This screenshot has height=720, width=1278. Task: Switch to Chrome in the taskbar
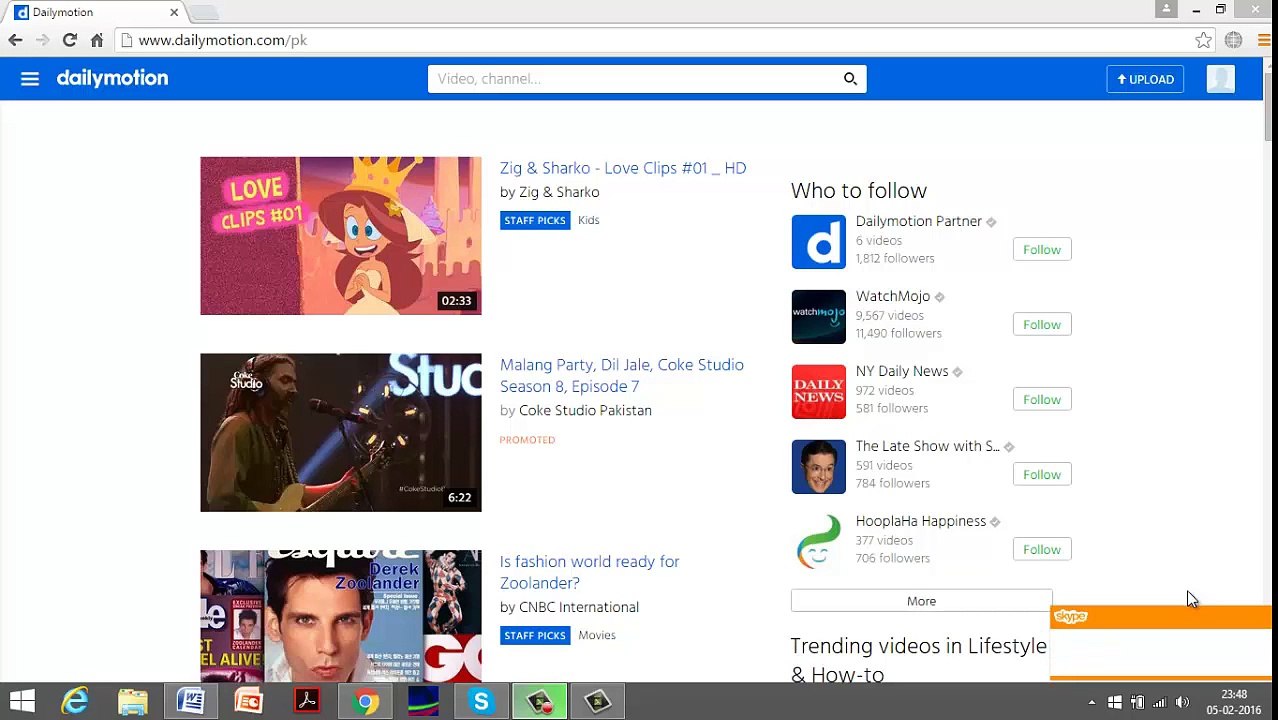pos(365,701)
